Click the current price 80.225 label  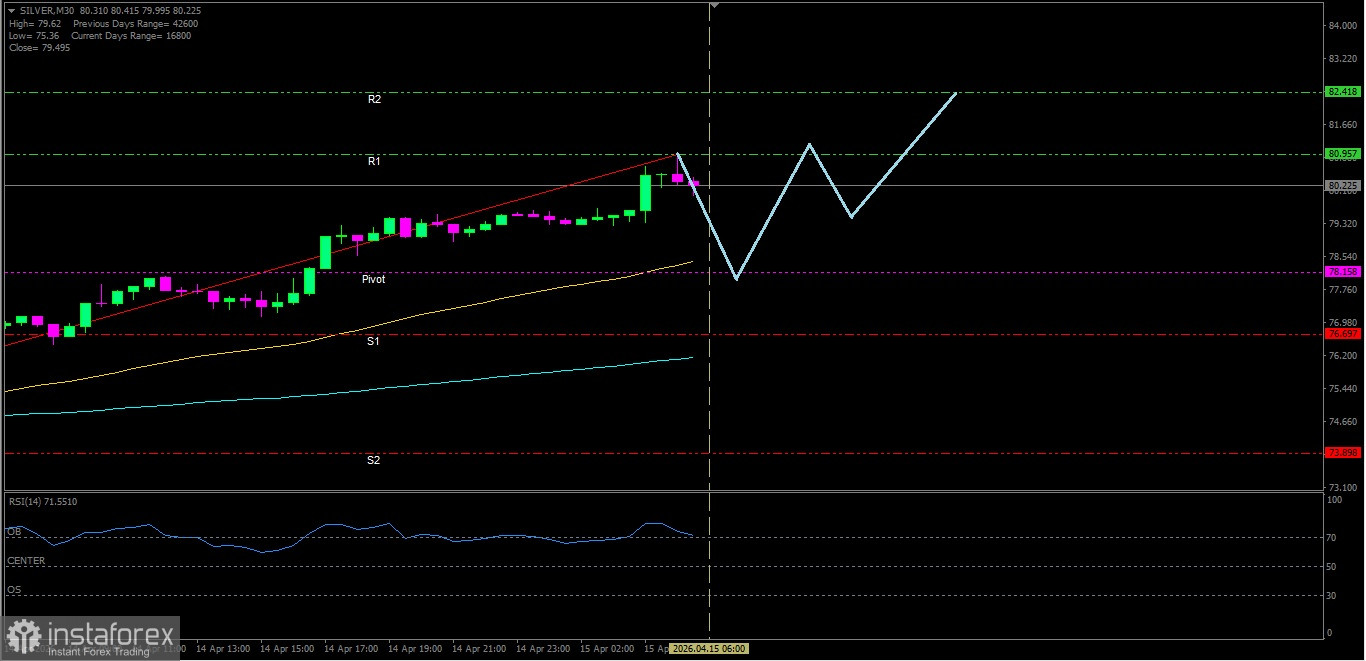click(x=1342, y=186)
